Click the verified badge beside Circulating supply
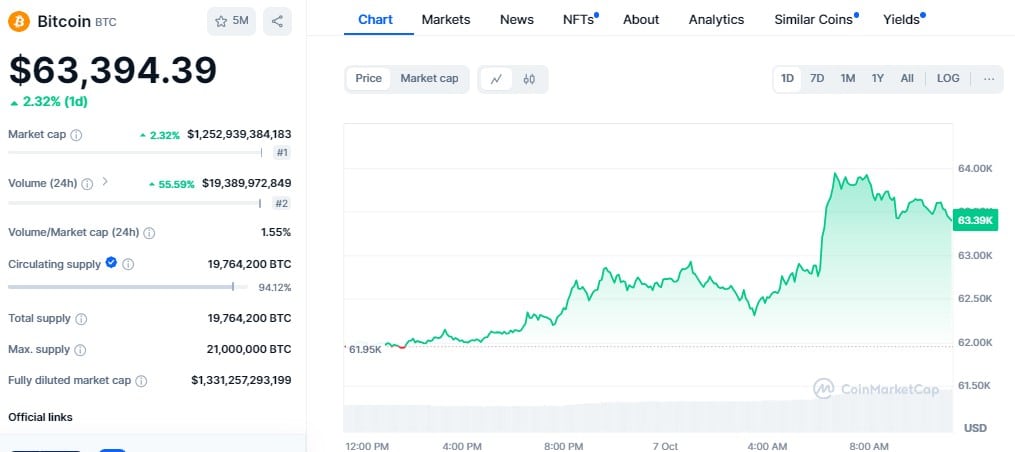This screenshot has width=1015, height=452. coord(111,263)
